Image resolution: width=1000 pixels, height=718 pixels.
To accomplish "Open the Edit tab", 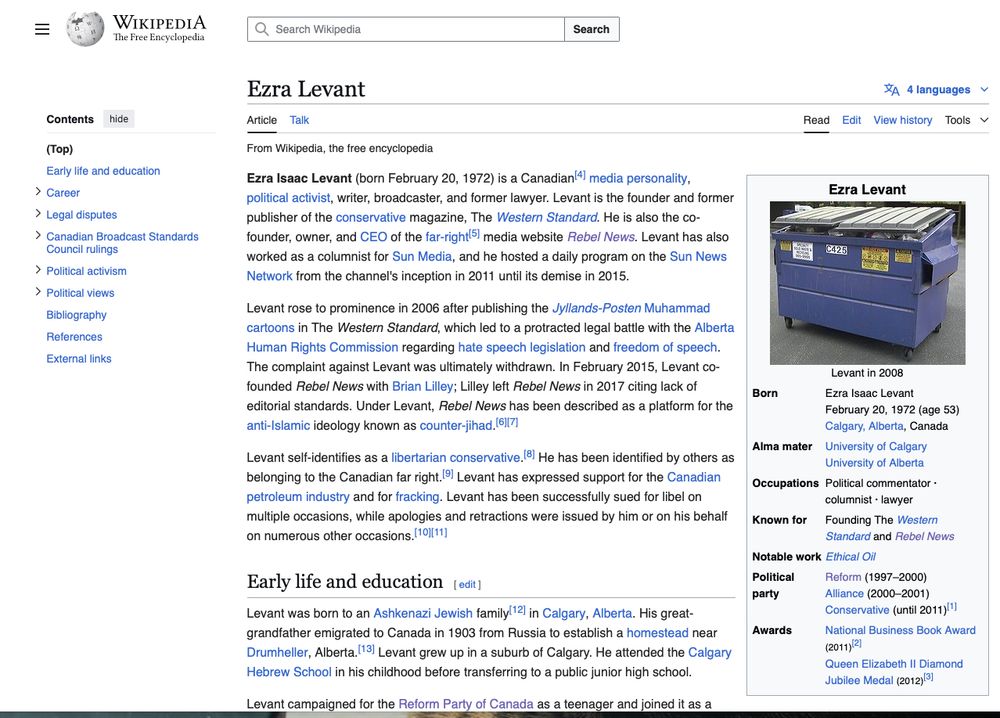I will tap(851, 120).
